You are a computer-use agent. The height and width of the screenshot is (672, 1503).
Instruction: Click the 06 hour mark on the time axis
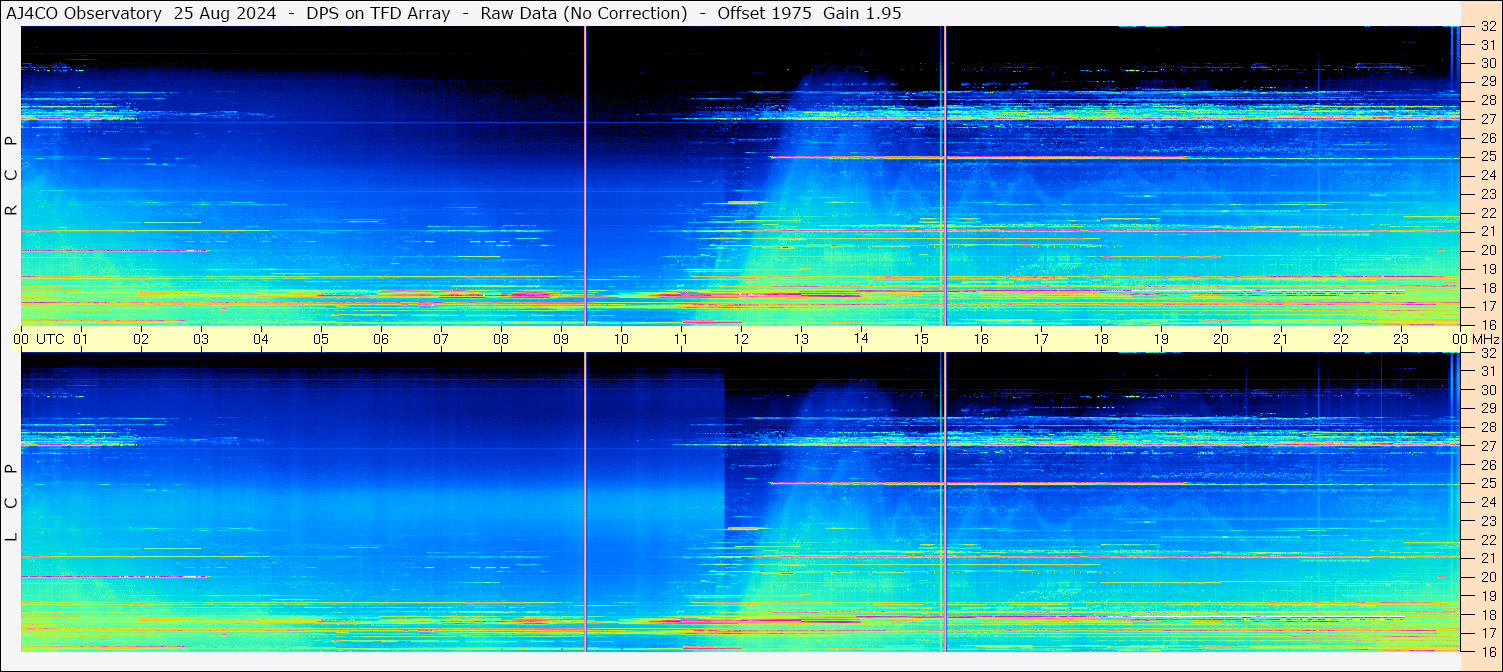[381, 339]
